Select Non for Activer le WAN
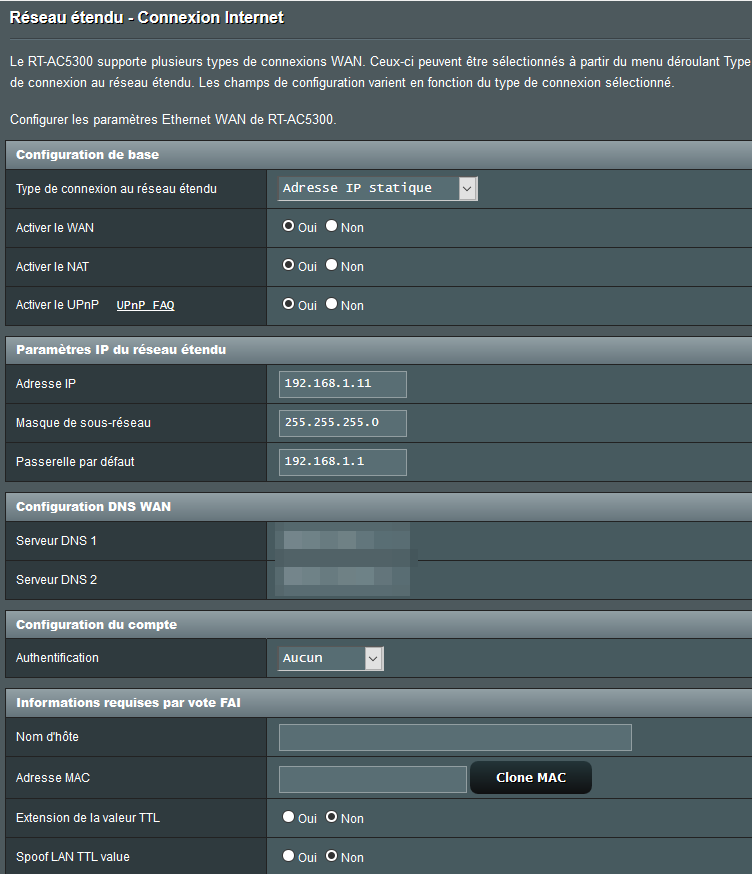The width and height of the screenshot is (752, 874). (332, 226)
